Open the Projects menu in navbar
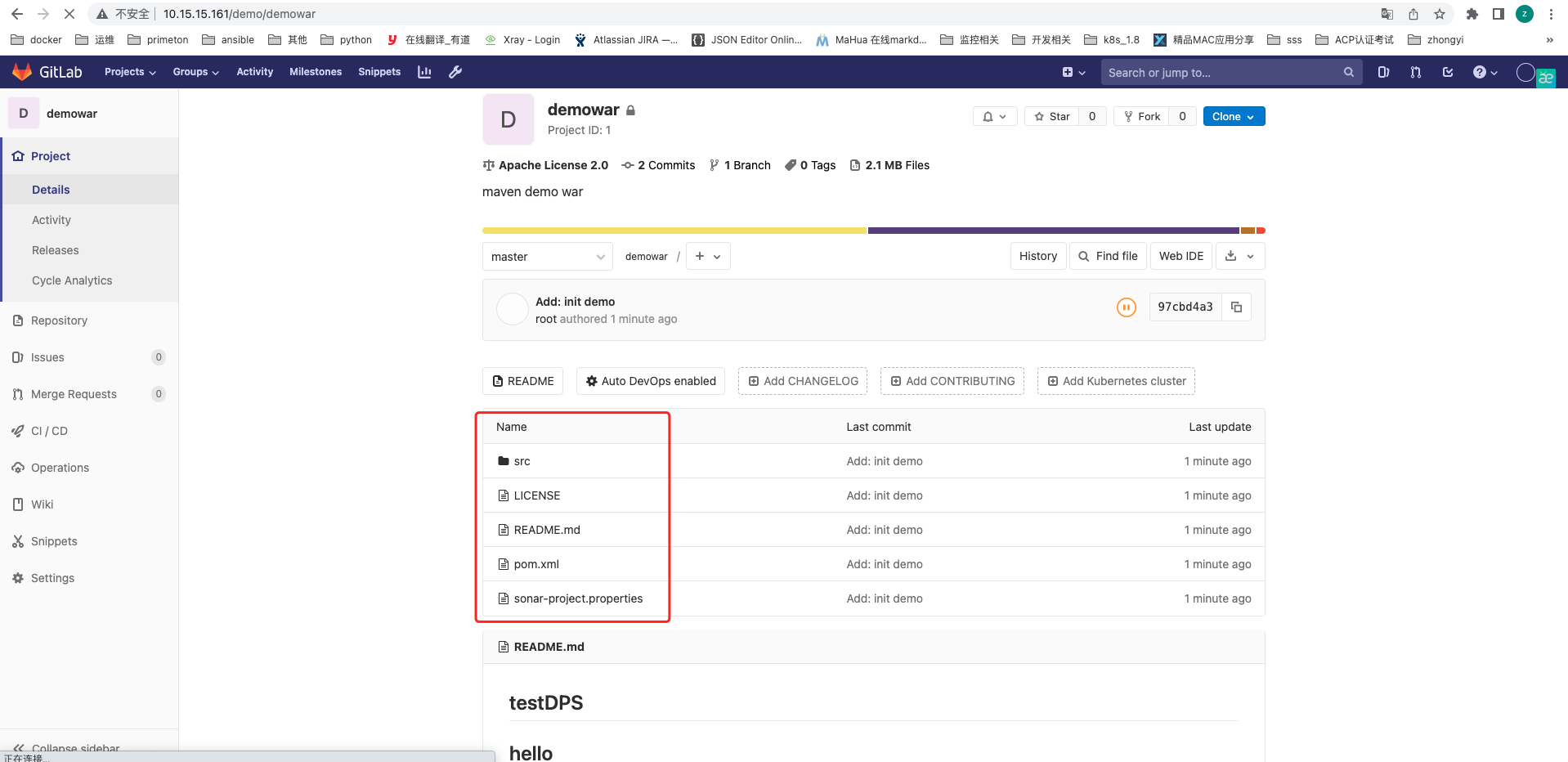The image size is (1568, 762). pos(130,72)
